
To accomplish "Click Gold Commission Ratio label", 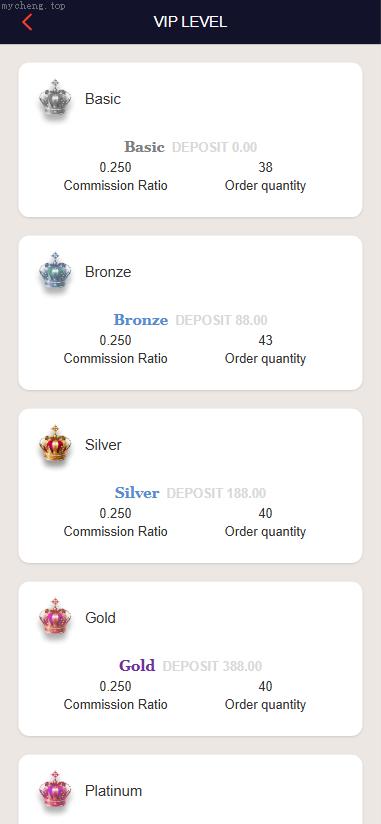I will [116, 705].
